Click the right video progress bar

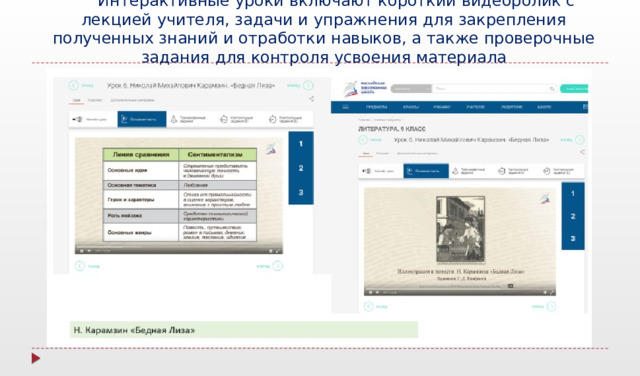pos(460,289)
